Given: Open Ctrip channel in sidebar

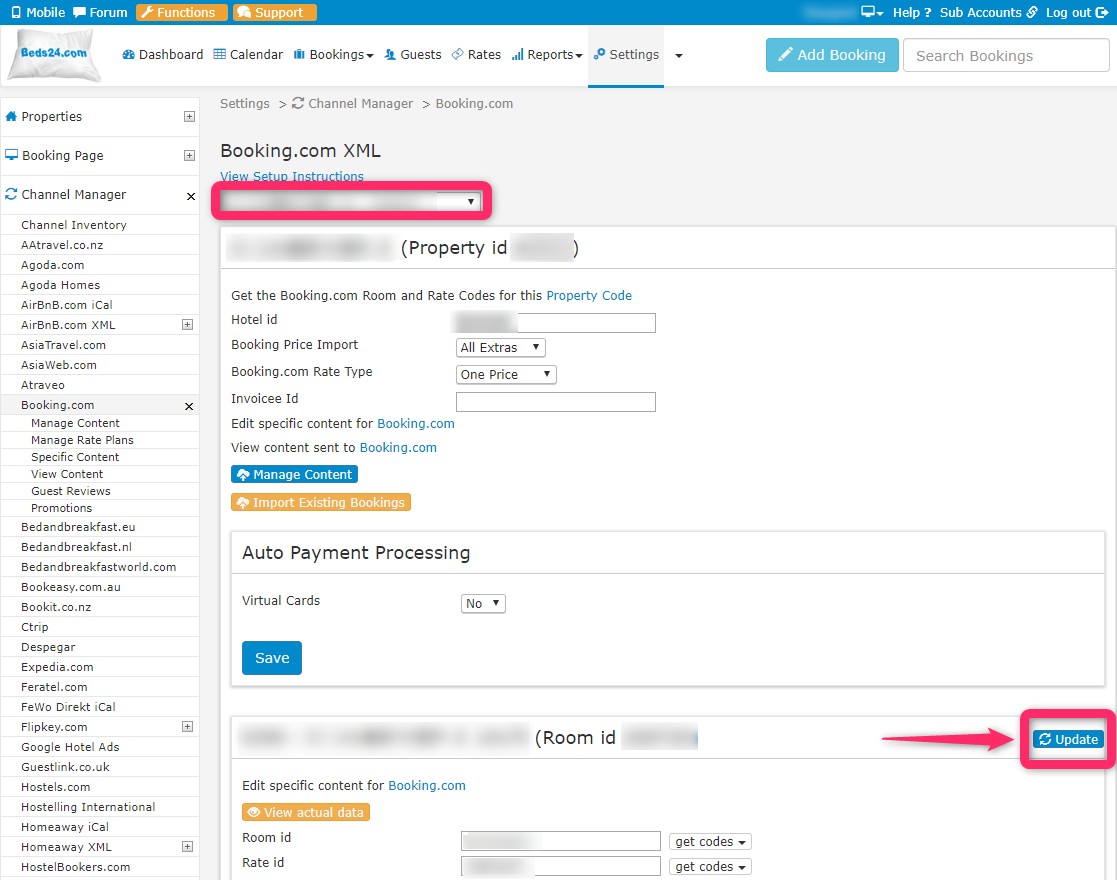Looking at the screenshot, I should [35, 627].
